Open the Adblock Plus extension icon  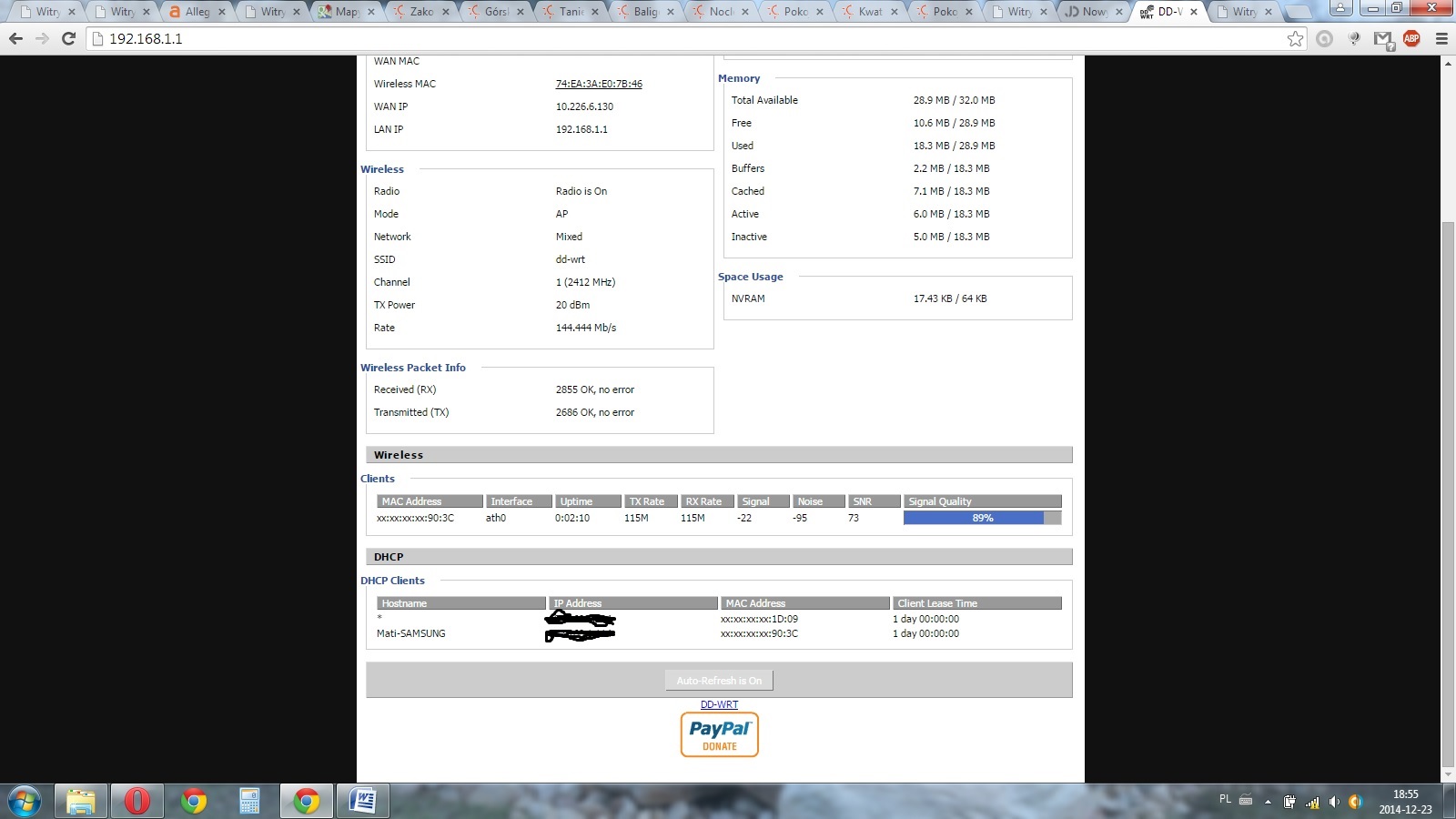click(x=1411, y=38)
